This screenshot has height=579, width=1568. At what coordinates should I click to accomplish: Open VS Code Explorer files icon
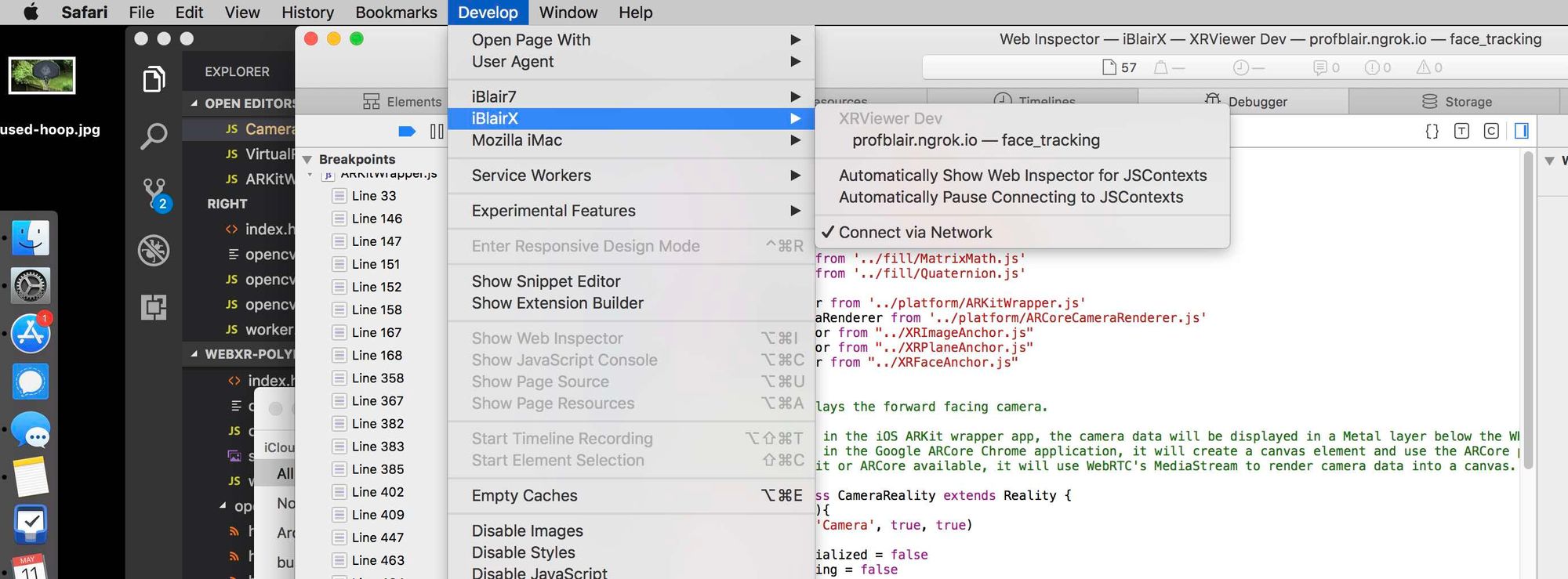pyautogui.click(x=154, y=79)
